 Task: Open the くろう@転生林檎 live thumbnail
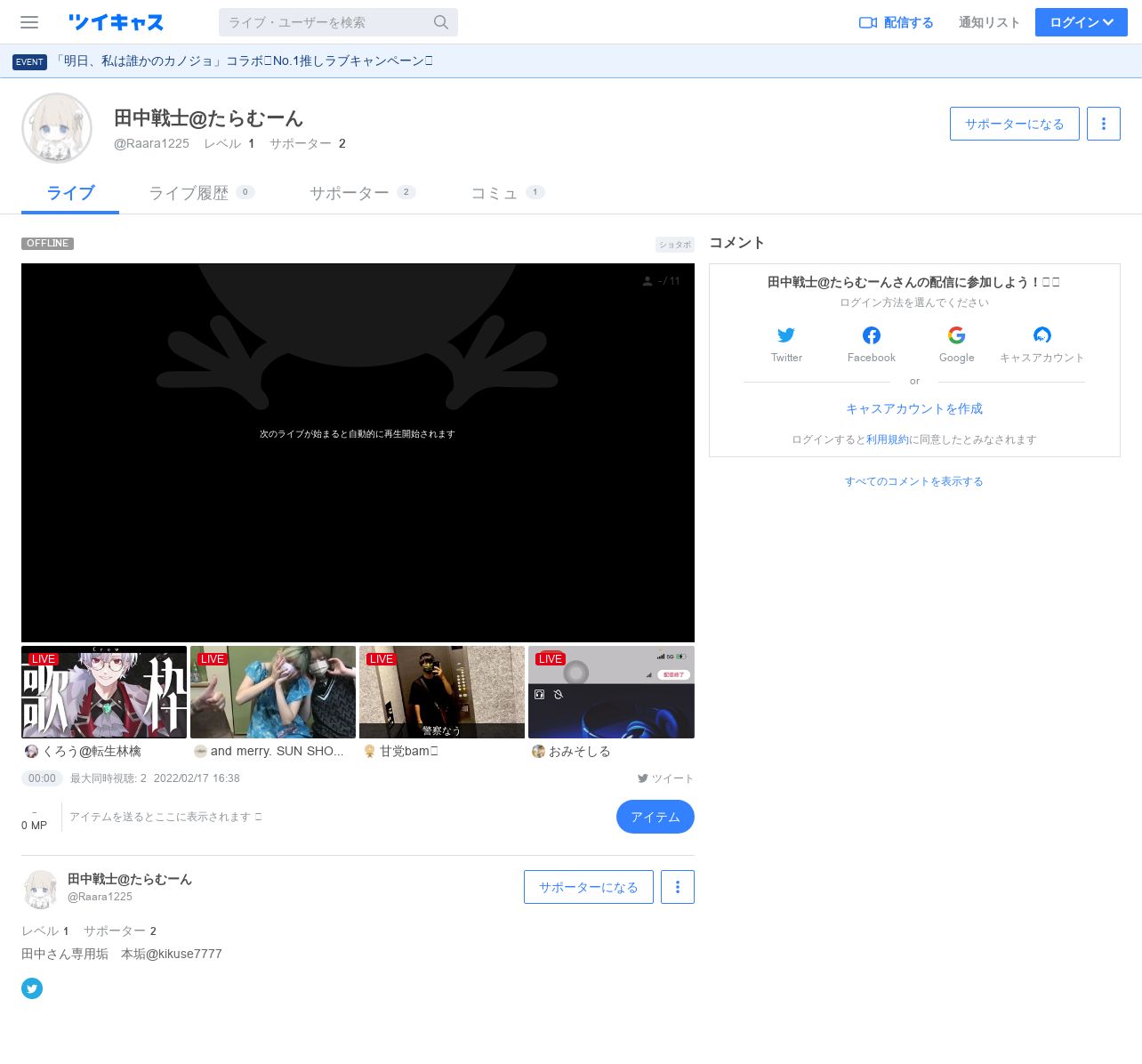tap(104, 692)
